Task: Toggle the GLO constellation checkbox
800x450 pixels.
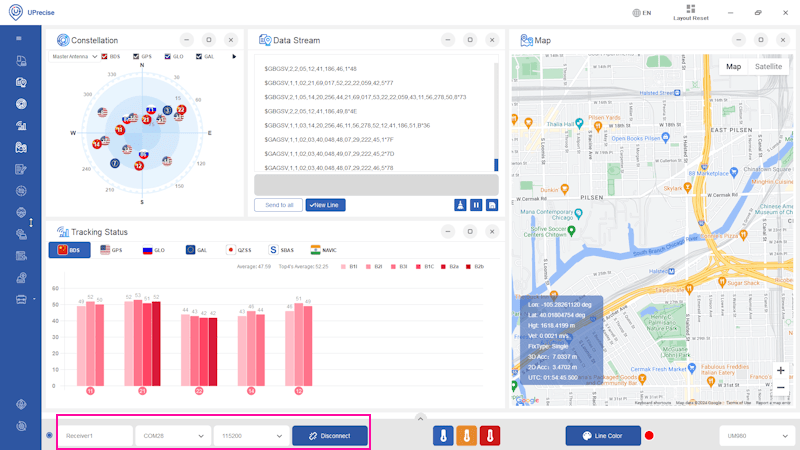Action: point(169,57)
